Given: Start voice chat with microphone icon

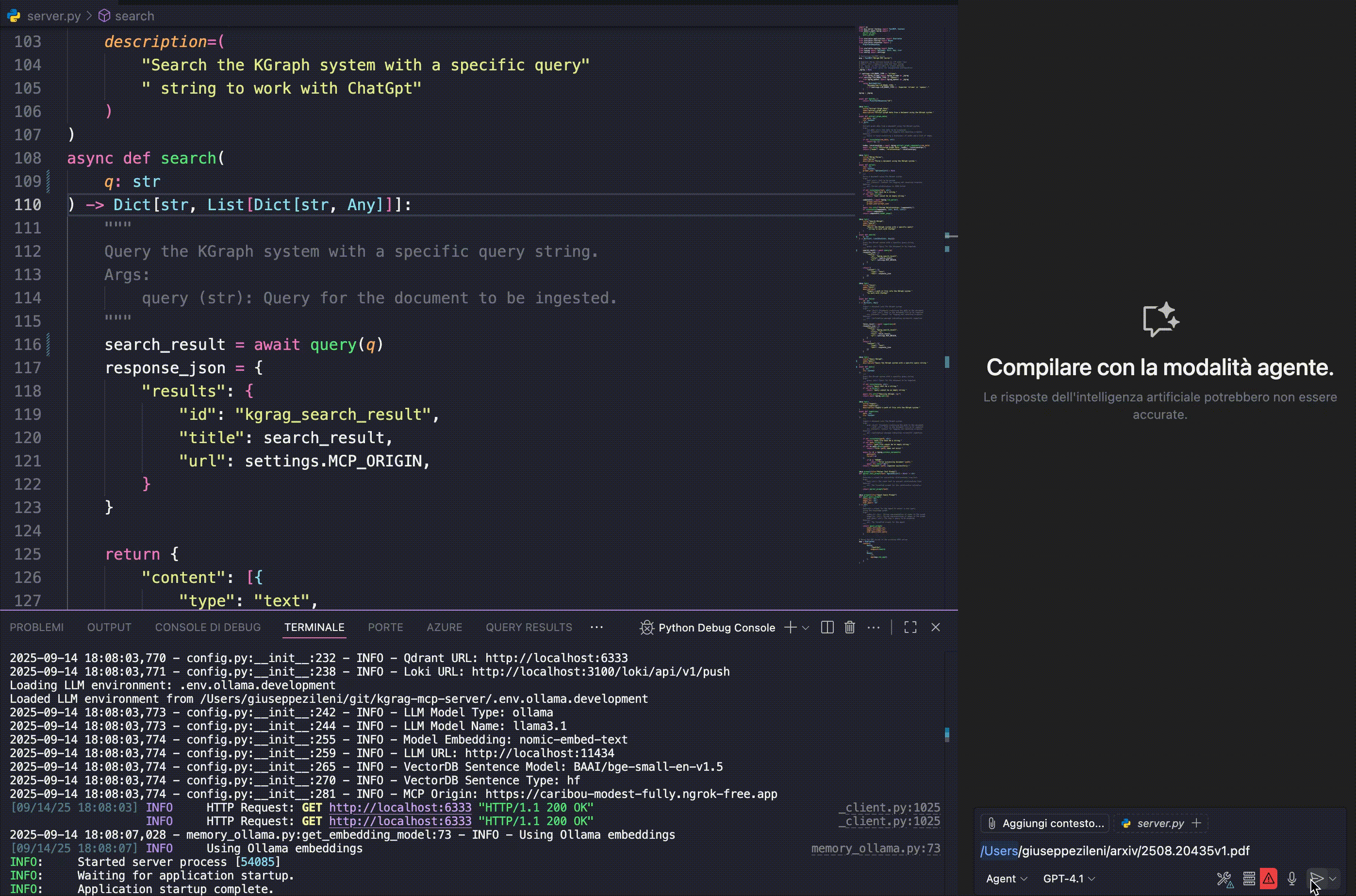Looking at the screenshot, I should tap(1291, 879).
